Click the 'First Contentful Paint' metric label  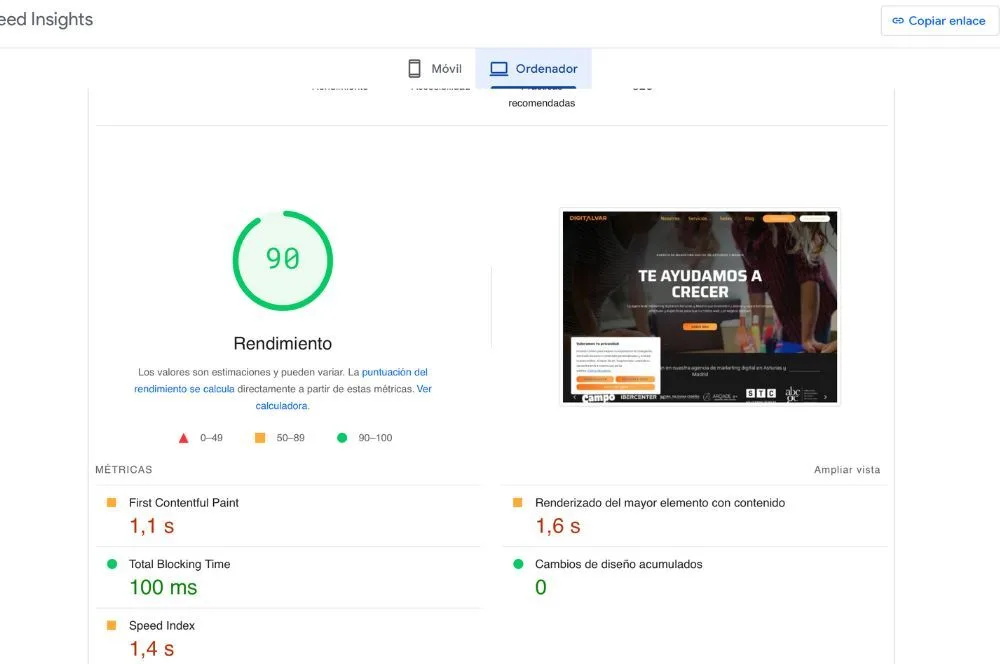point(184,503)
